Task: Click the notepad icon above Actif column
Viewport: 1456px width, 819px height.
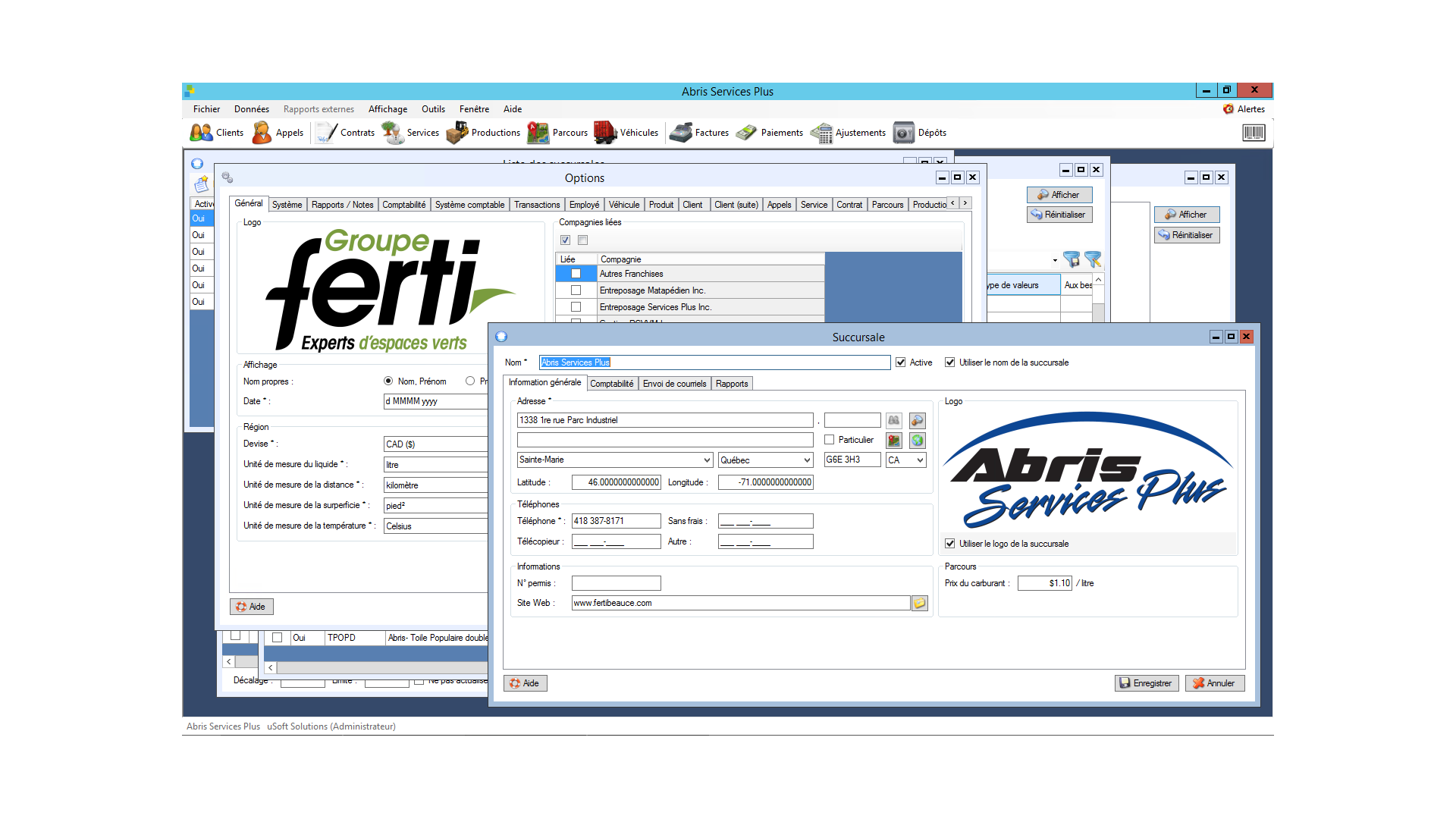Action: pos(202,184)
